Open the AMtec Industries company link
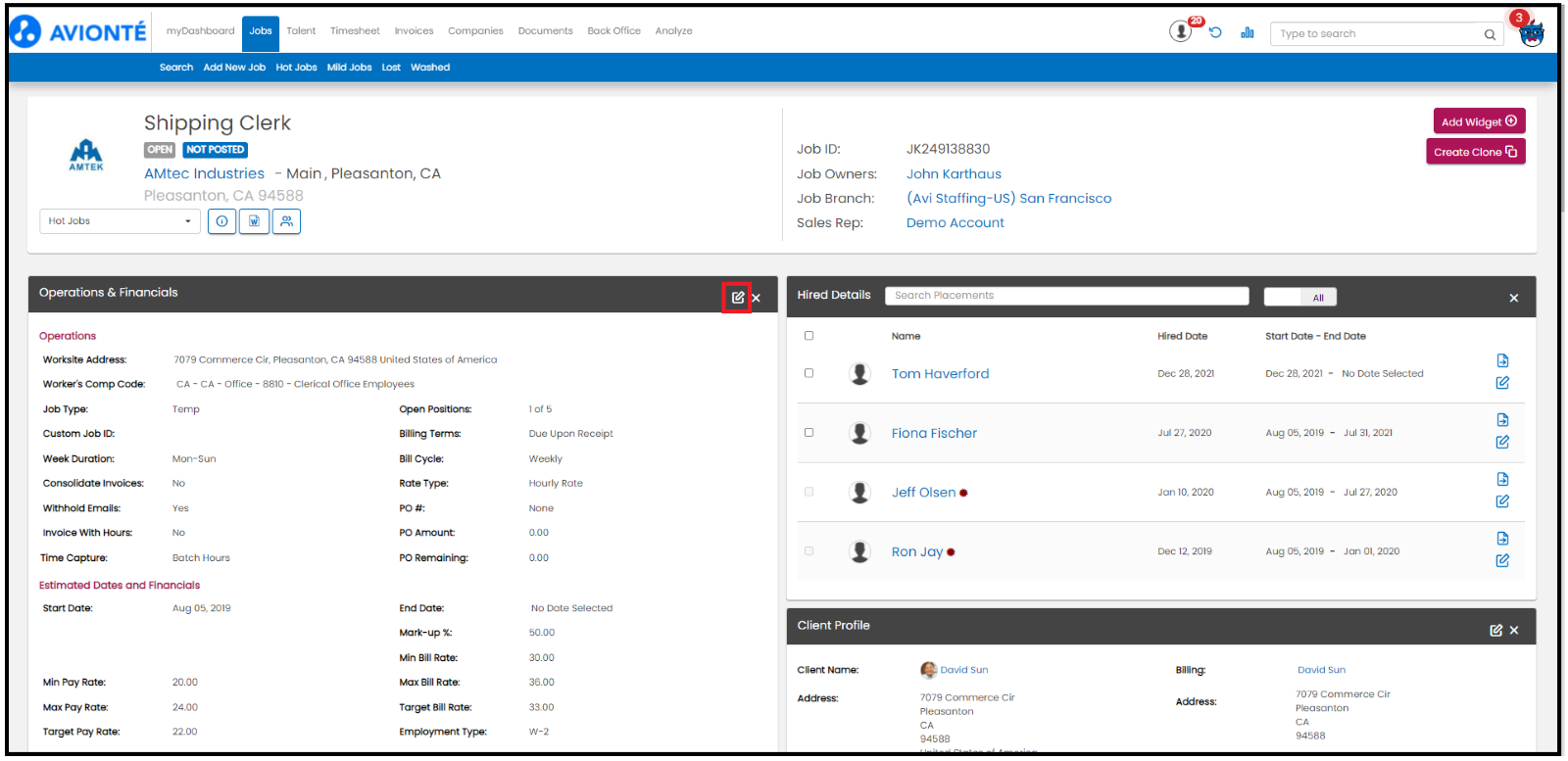 coord(204,173)
